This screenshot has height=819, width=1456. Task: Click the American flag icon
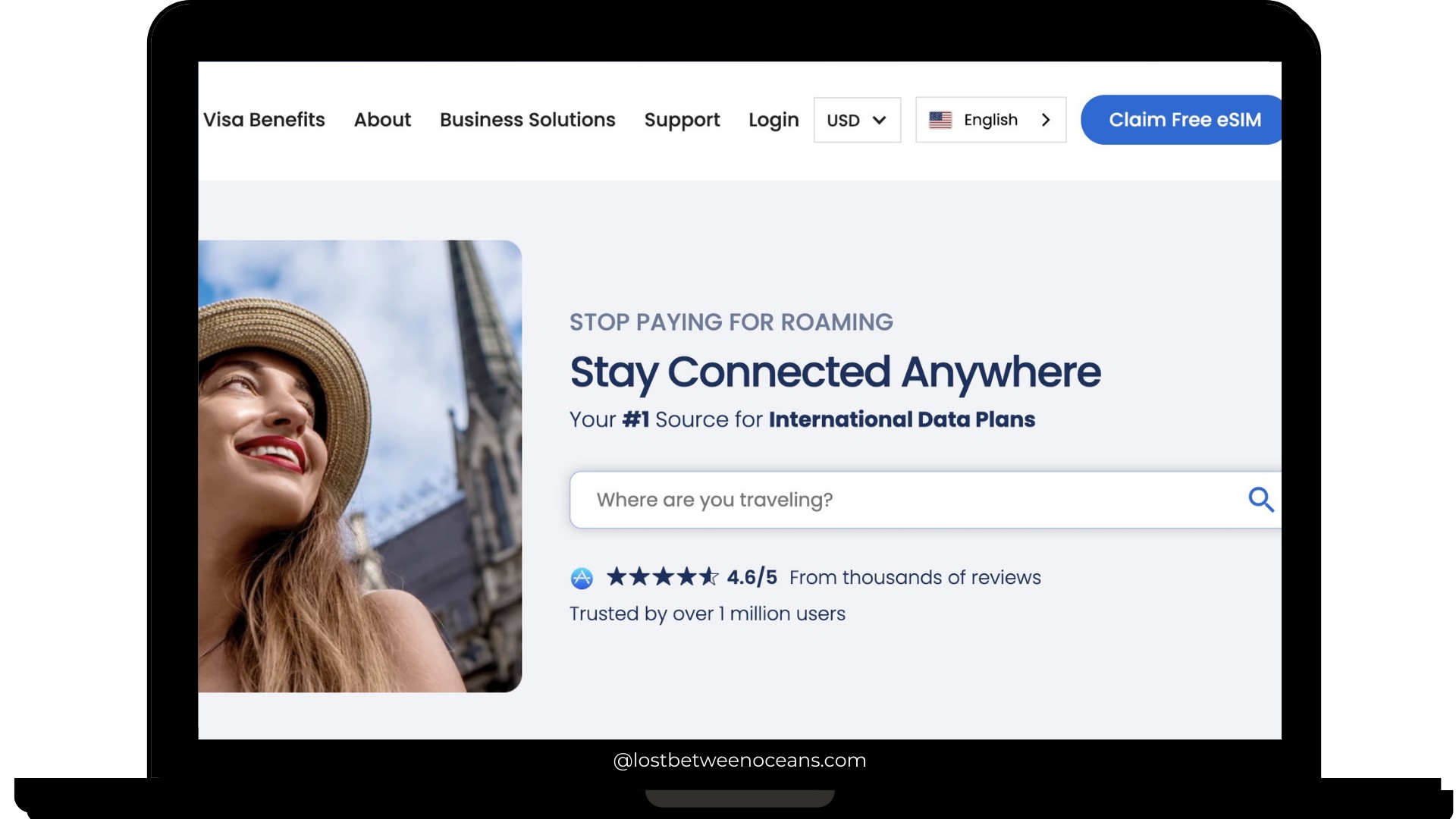click(940, 119)
